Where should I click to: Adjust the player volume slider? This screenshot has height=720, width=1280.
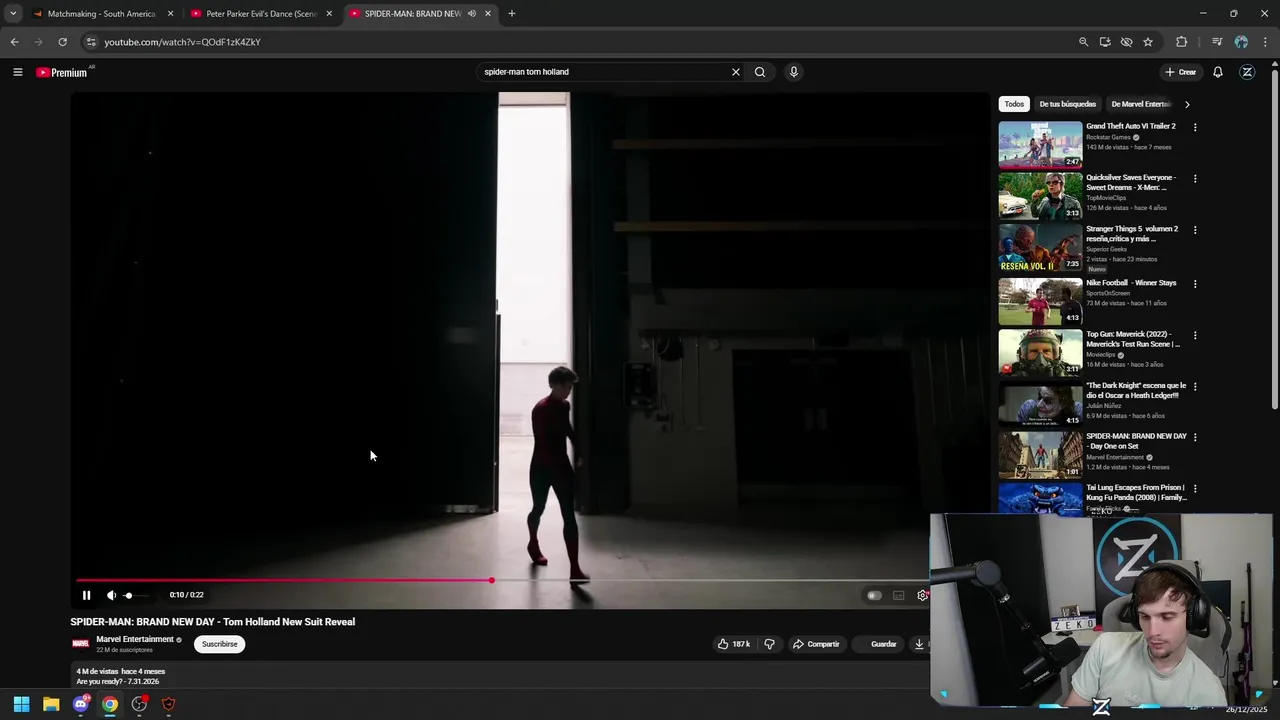coord(136,595)
